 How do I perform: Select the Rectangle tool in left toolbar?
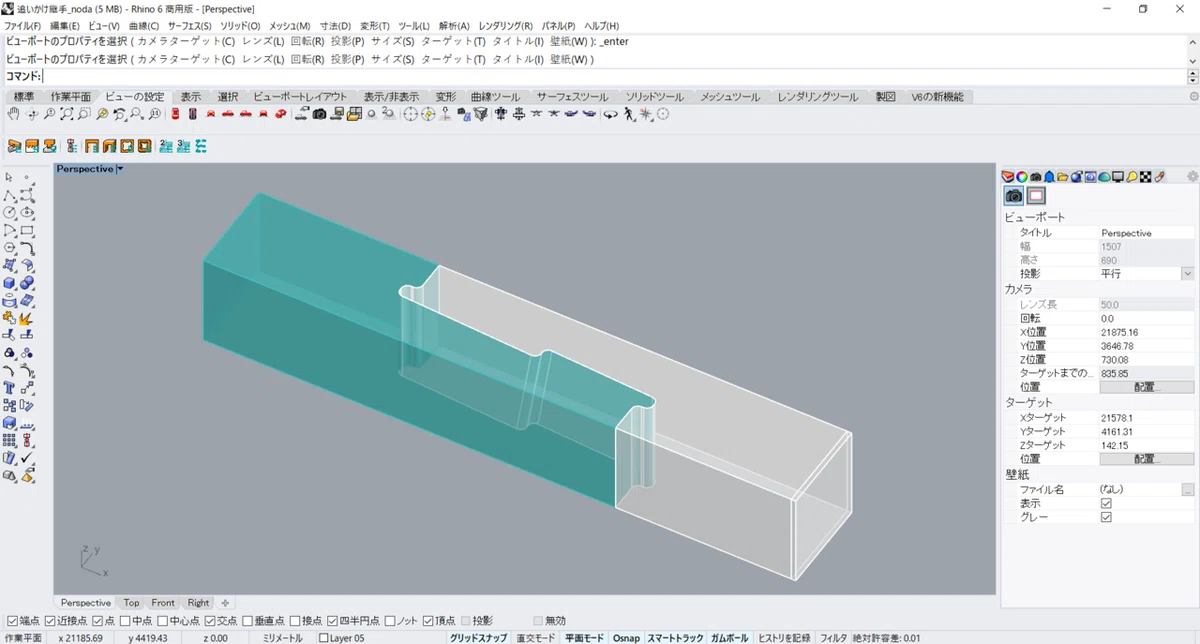[x=27, y=231]
